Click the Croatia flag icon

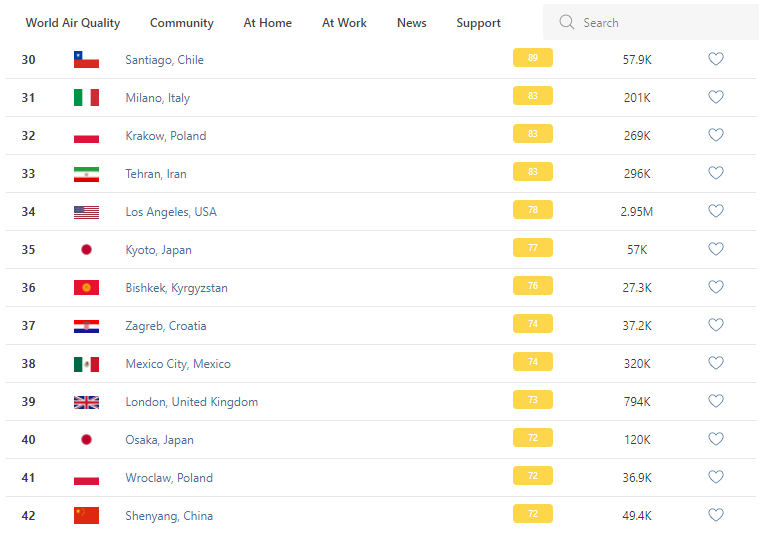pyautogui.click(x=86, y=326)
